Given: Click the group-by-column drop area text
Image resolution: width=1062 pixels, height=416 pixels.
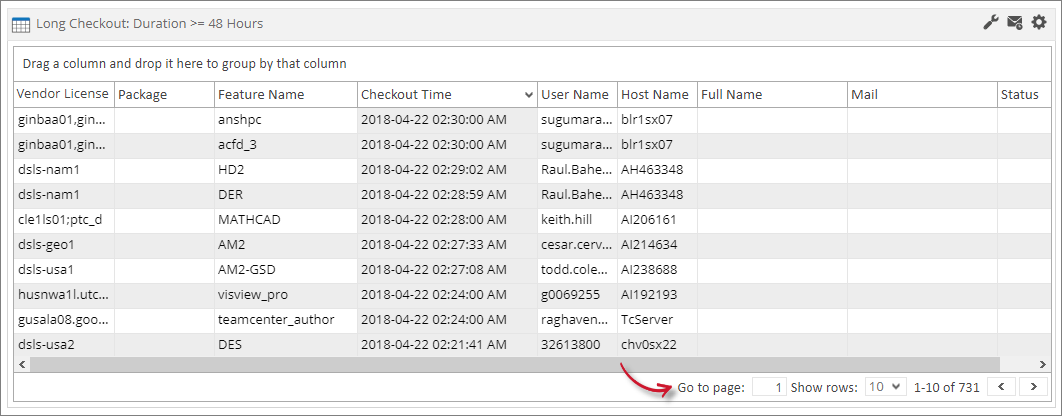Looking at the screenshot, I should tap(184, 64).
